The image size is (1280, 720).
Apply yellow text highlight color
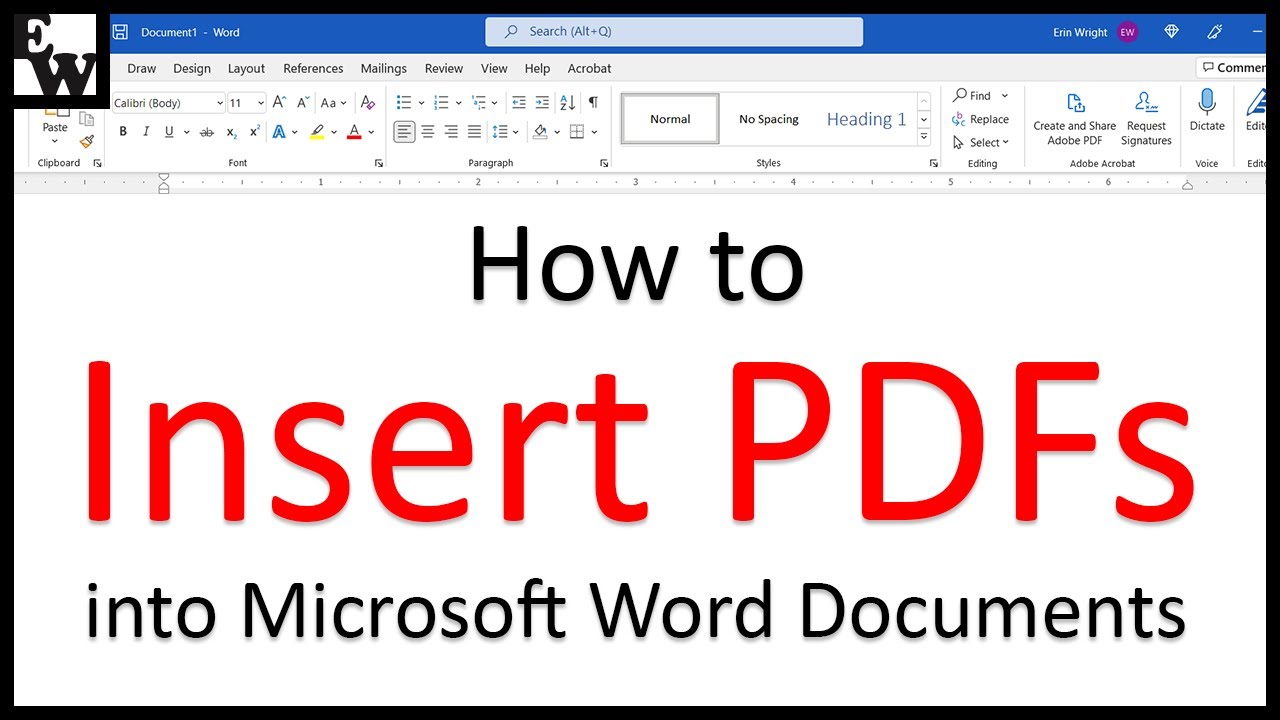coord(317,132)
